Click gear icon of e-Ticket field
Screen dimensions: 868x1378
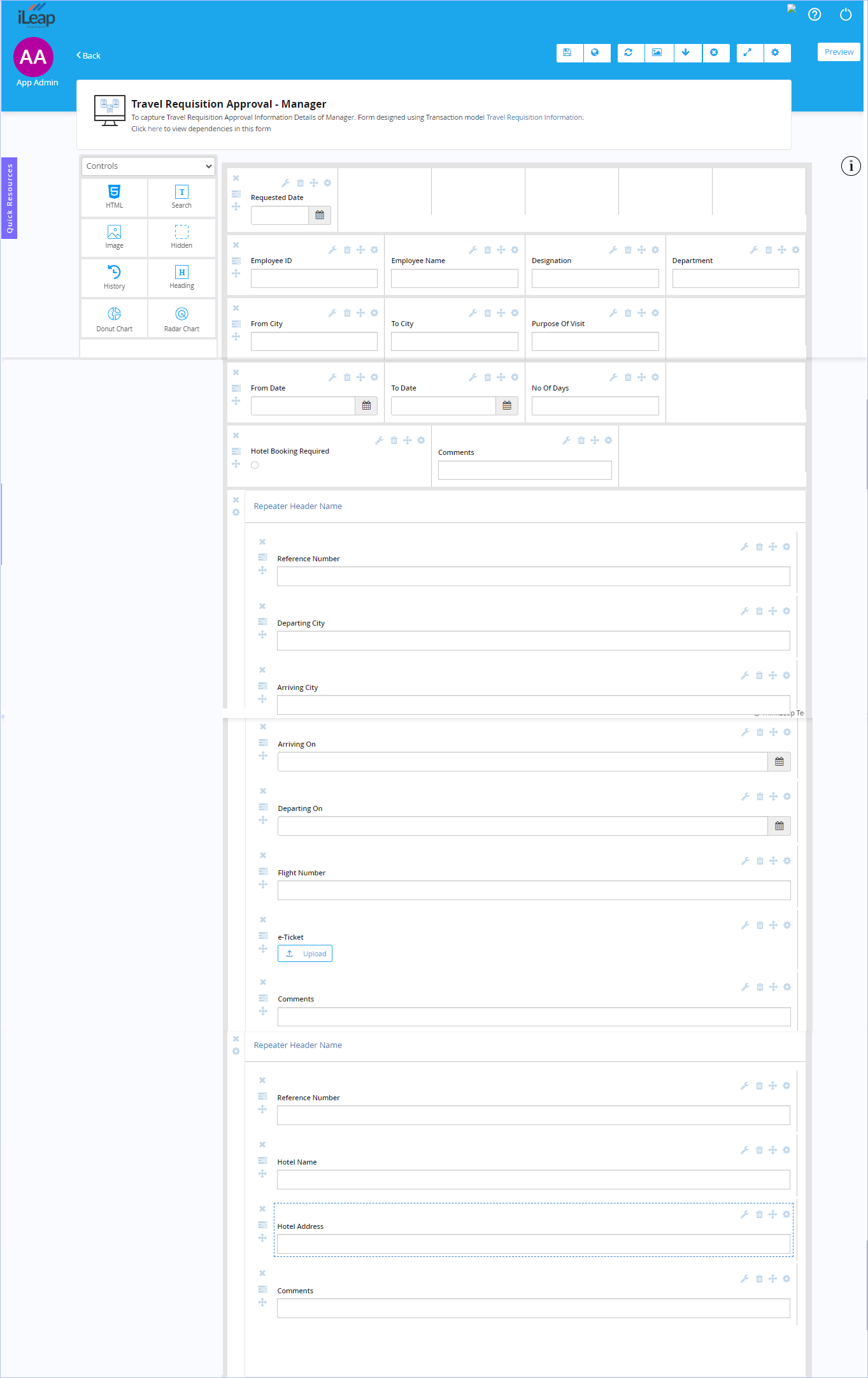(x=787, y=925)
